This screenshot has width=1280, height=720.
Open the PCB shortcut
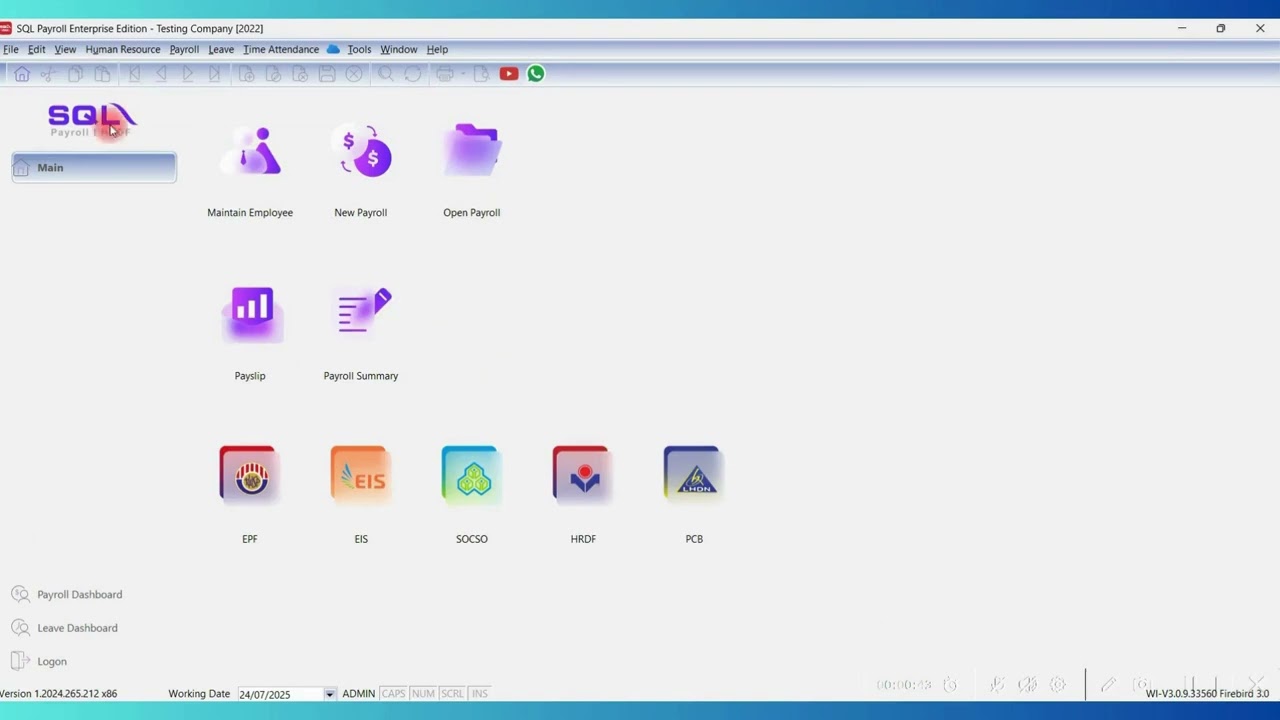[694, 495]
